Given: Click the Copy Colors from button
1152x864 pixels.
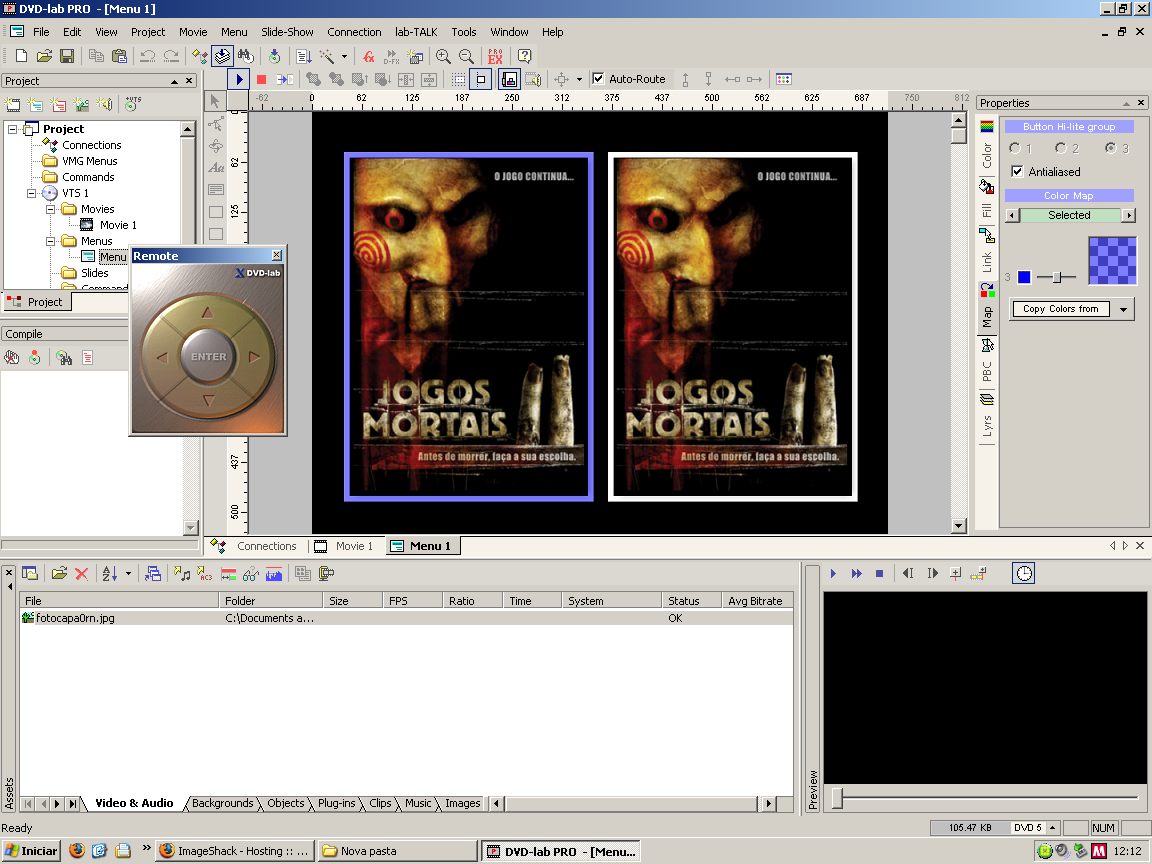Looking at the screenshot, I should (x=1061, y=309).
